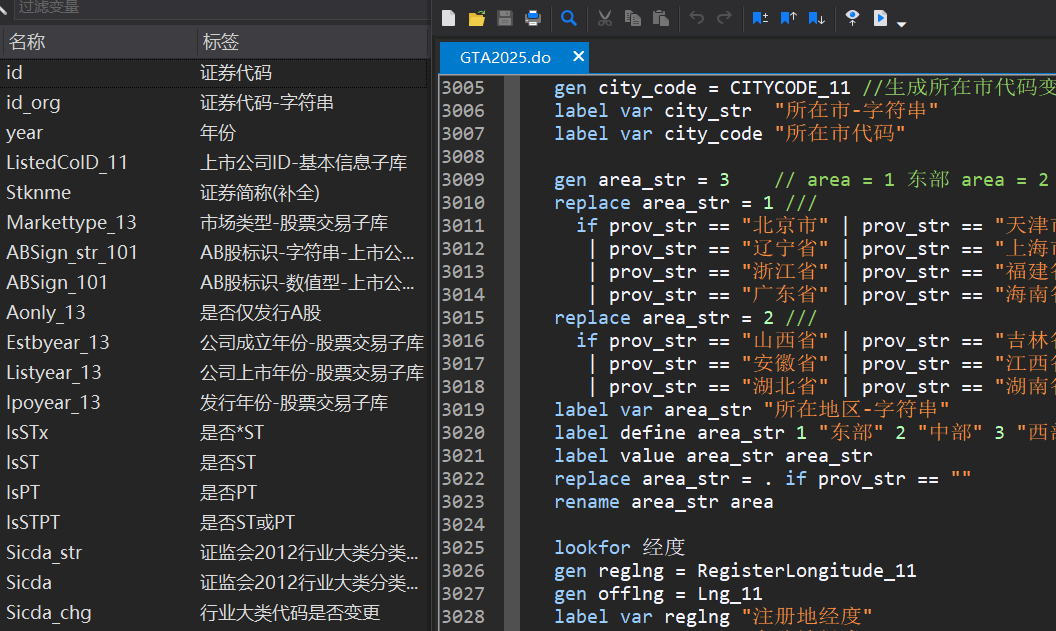The width and height of the screenshot is (1056, 631).
Task: Click 'label value area_str area_str' line
Action: point(713,455)
